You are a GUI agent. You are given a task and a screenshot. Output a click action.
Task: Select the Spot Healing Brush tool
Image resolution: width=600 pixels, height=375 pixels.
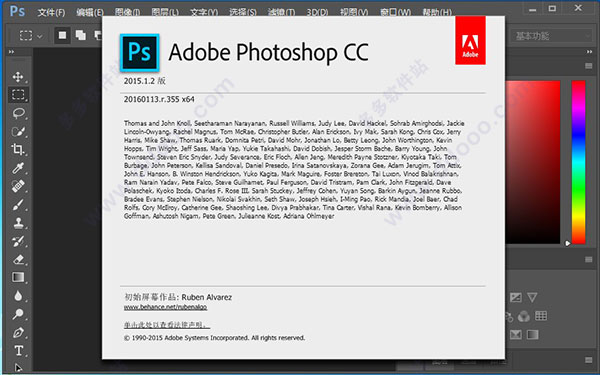pos(18,186)
